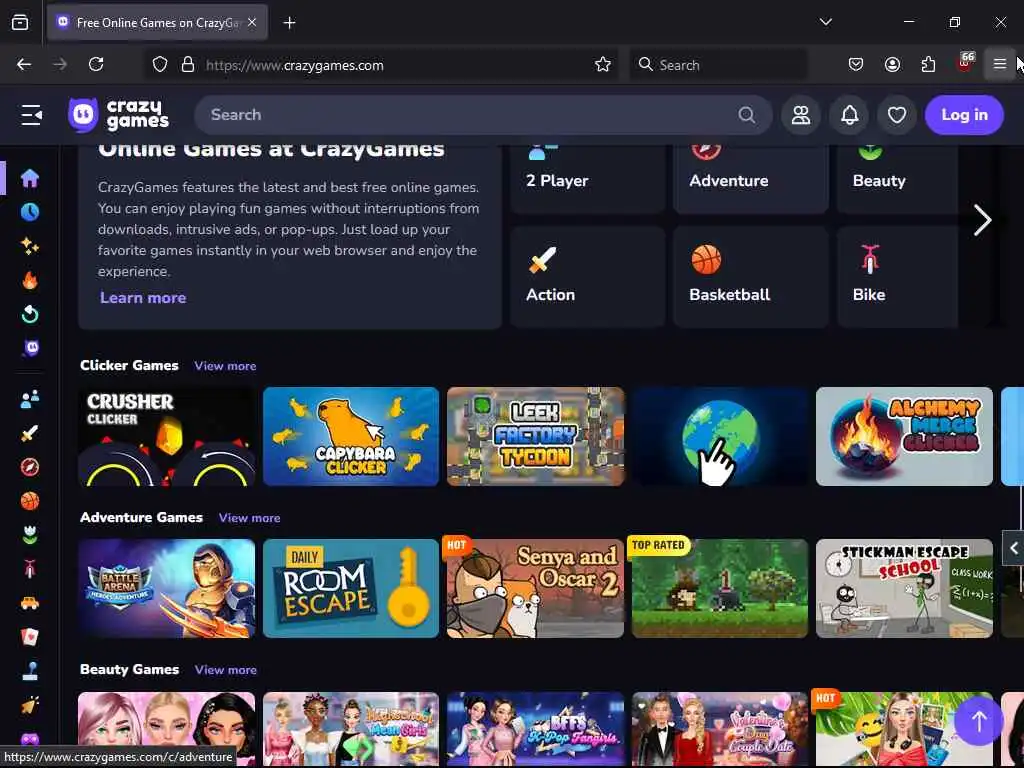Open the Adventure category card

(x=751, y=178)
